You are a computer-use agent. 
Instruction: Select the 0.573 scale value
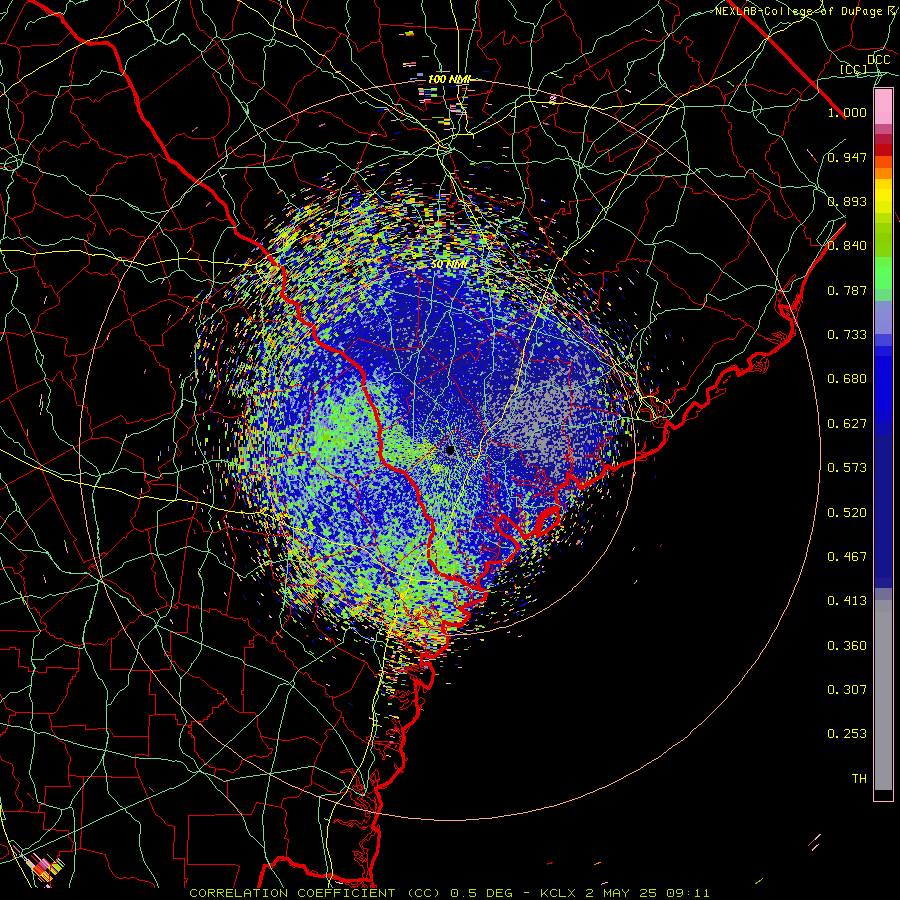(847, 468)
